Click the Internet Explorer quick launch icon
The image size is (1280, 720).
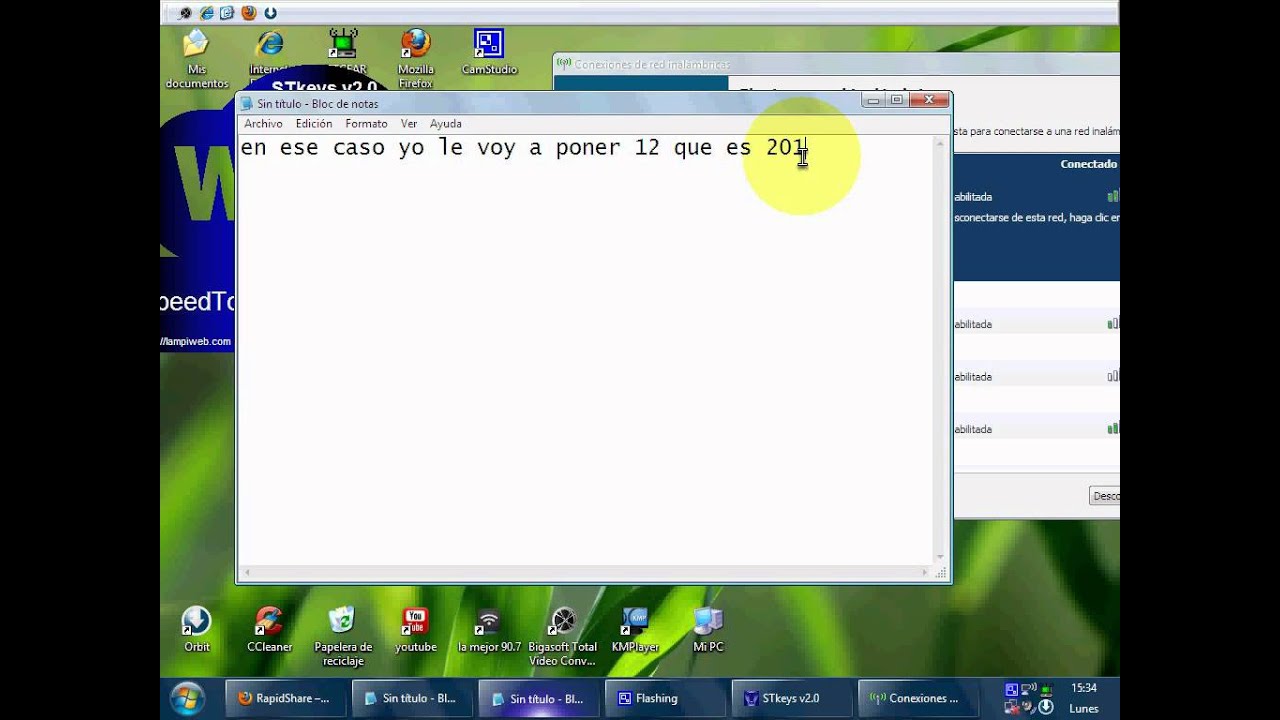[x=206, y=13]
